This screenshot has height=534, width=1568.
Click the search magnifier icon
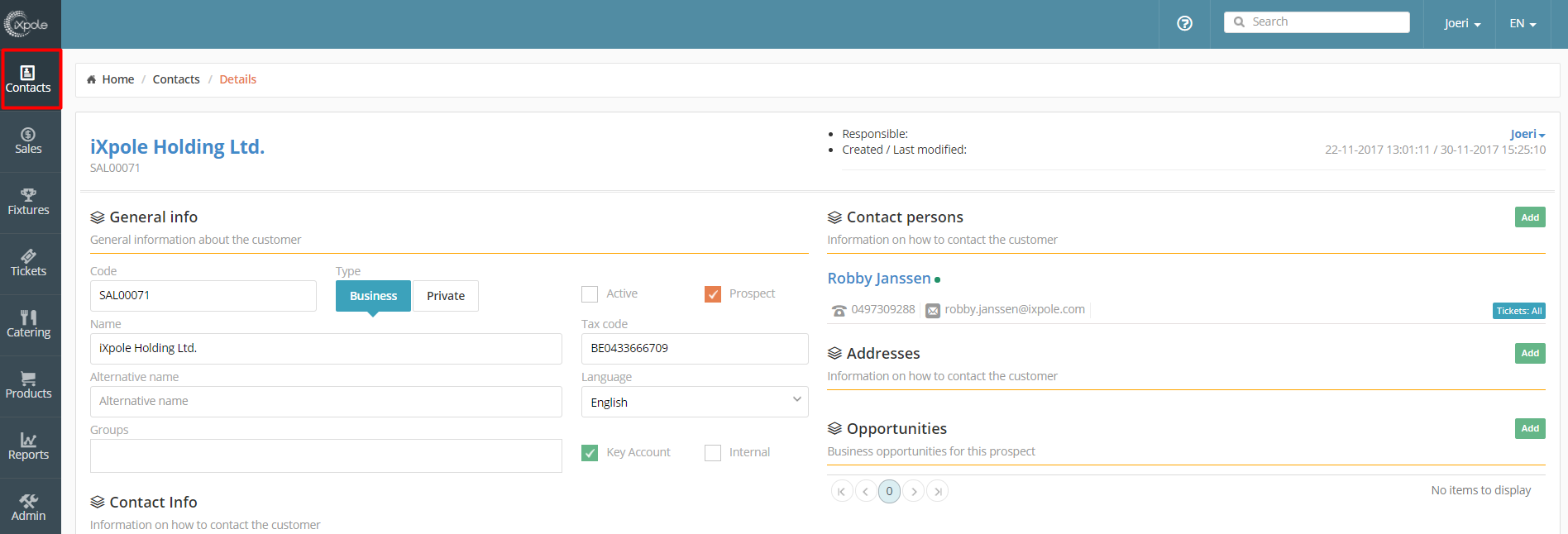1239,22
